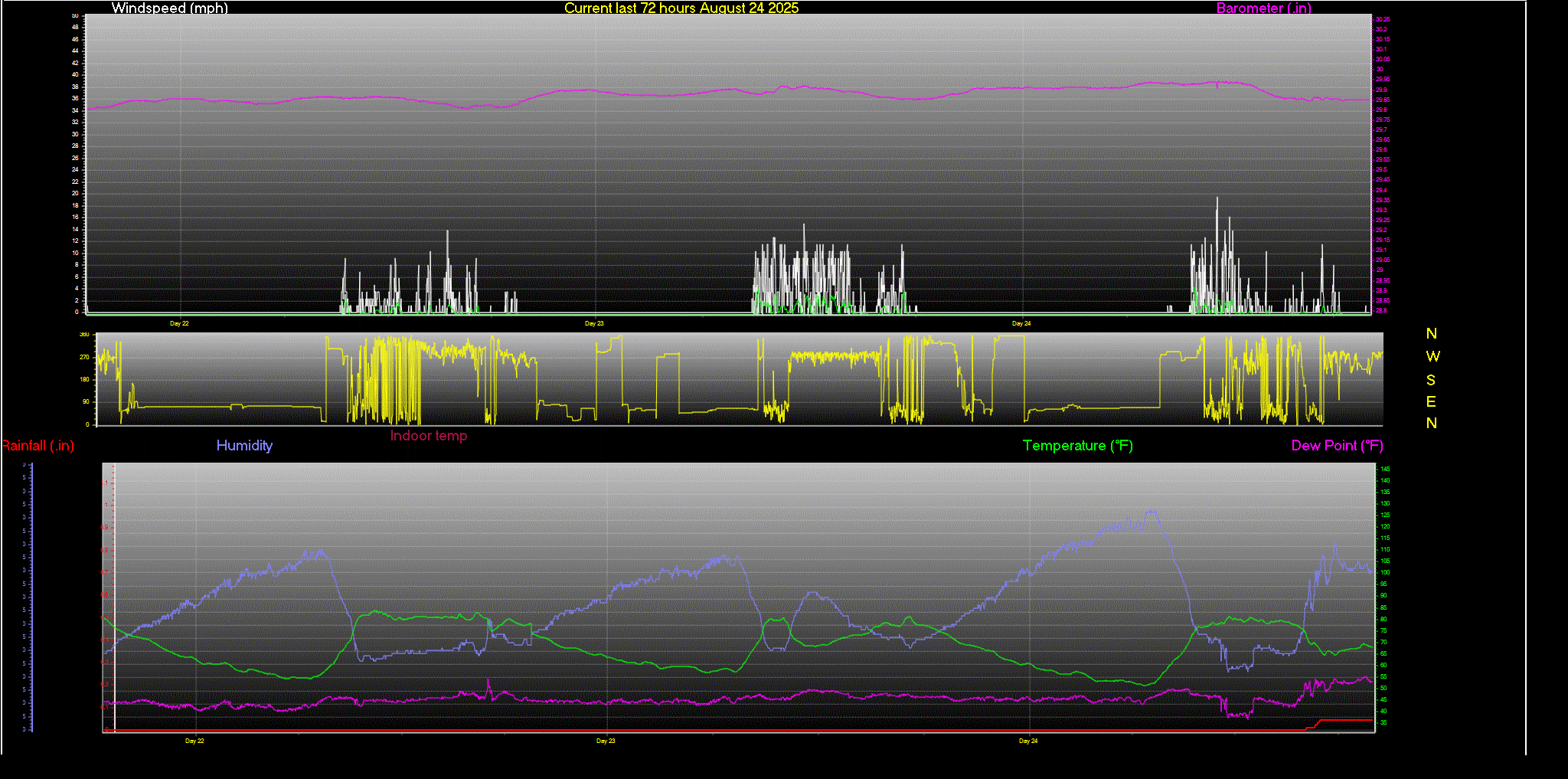Click '145' on the temperature axis
The width and height of the screenshot is (1568, 779).
[1386, 469]
